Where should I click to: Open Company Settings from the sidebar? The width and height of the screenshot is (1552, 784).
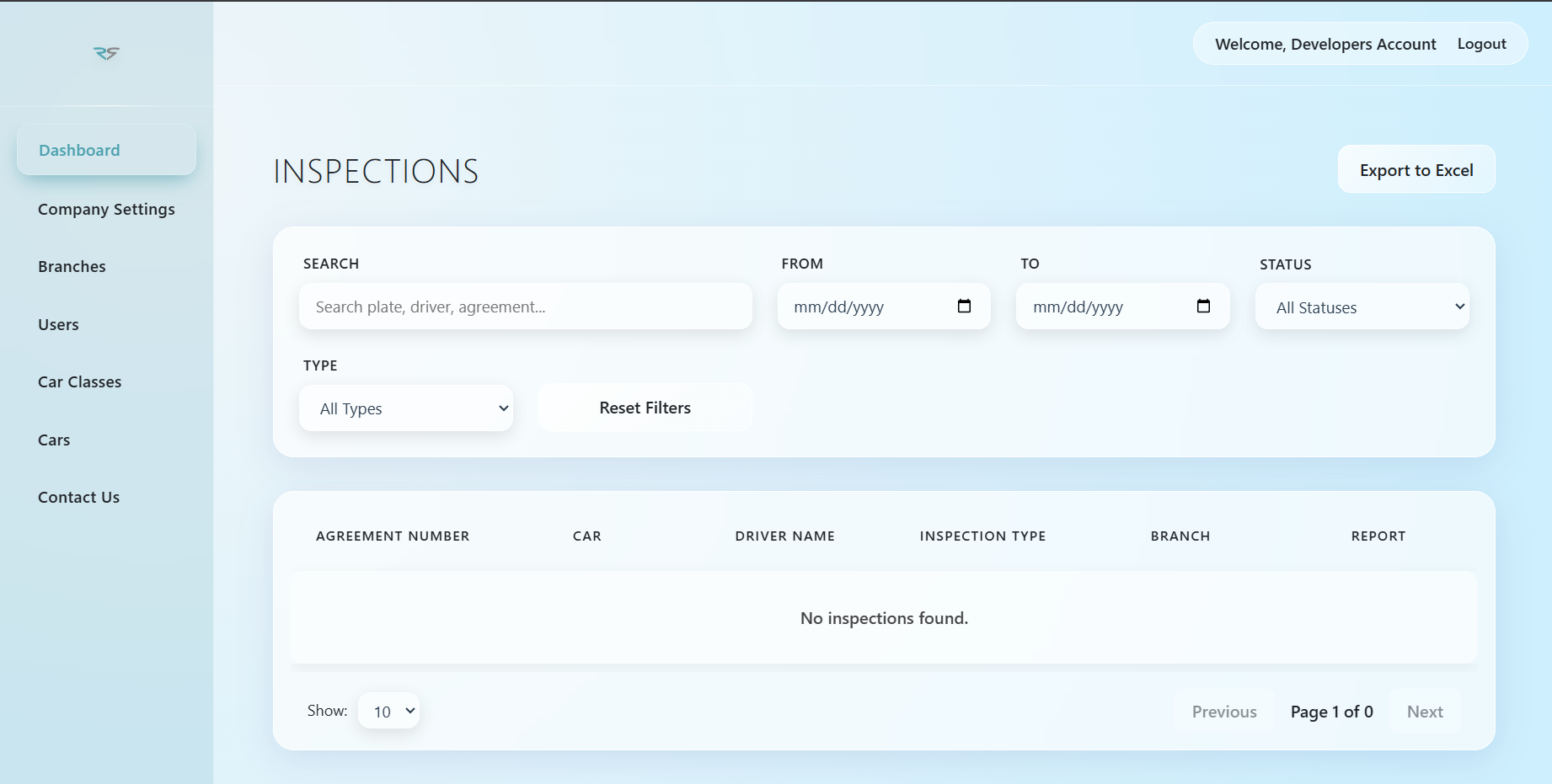coord(106,209)
